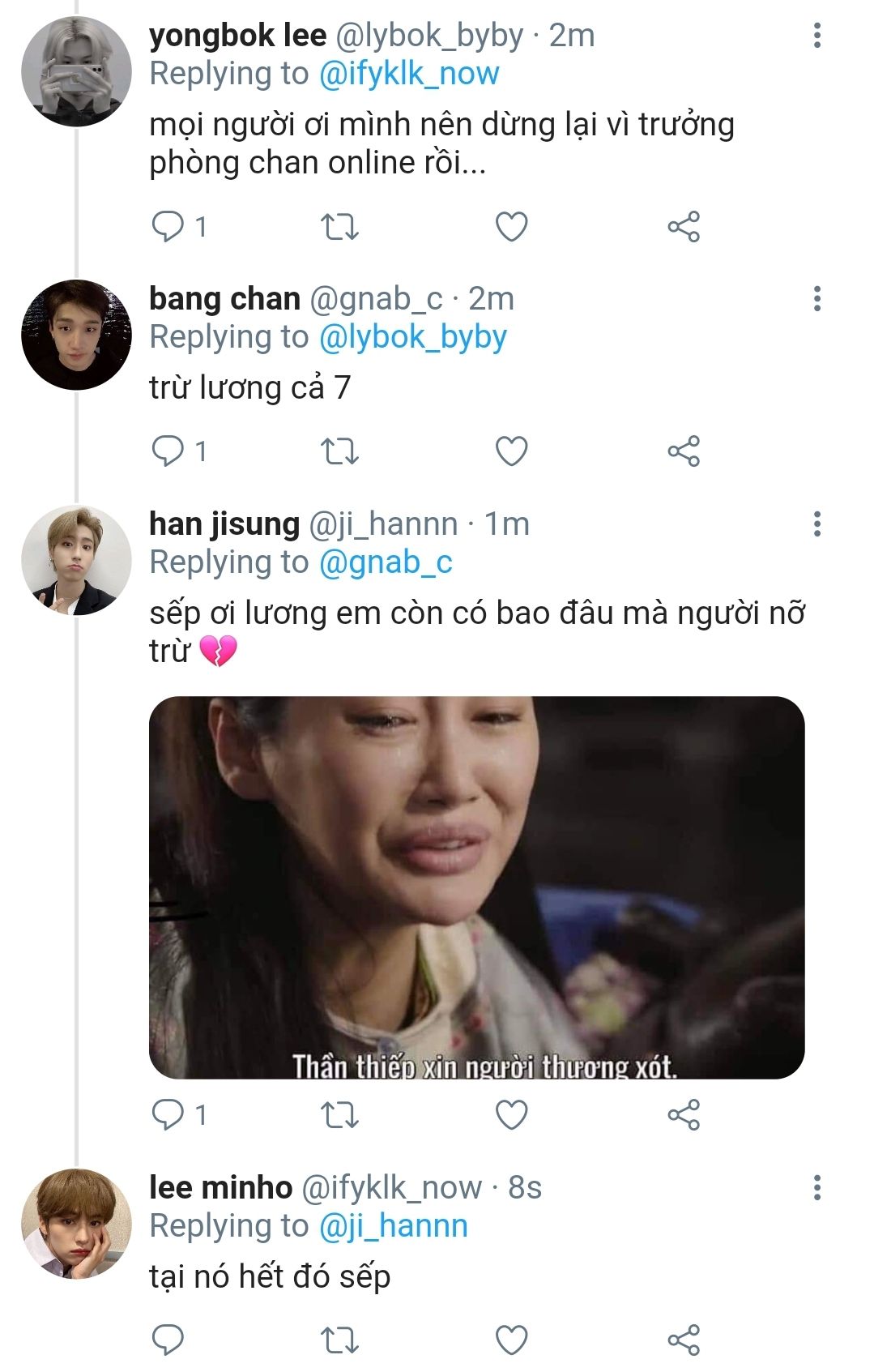Open the crying woman meme image
Image resolution: width=874 pixels, height=1372 pixels.
click(476, 887)
